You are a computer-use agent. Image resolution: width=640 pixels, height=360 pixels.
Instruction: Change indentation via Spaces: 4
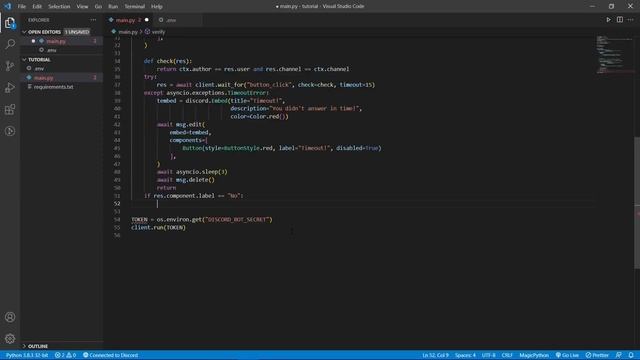tap(465, 355)
